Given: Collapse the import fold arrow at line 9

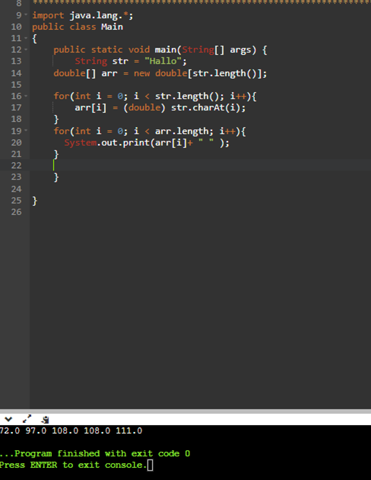Looking at the screenshot, I should [x=26, y=15].
